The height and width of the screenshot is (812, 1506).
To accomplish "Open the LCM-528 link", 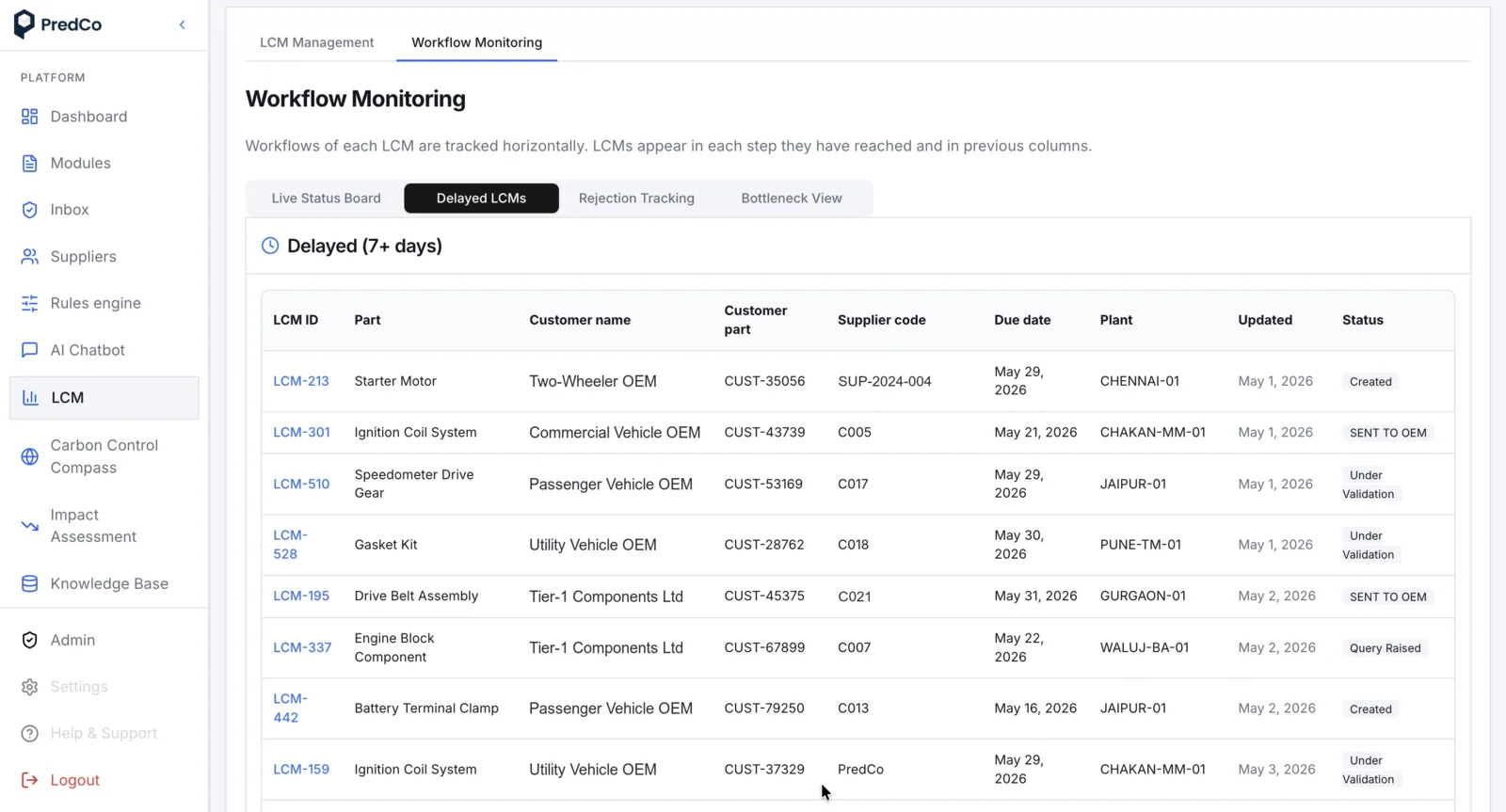I will [x=290, y=545].
